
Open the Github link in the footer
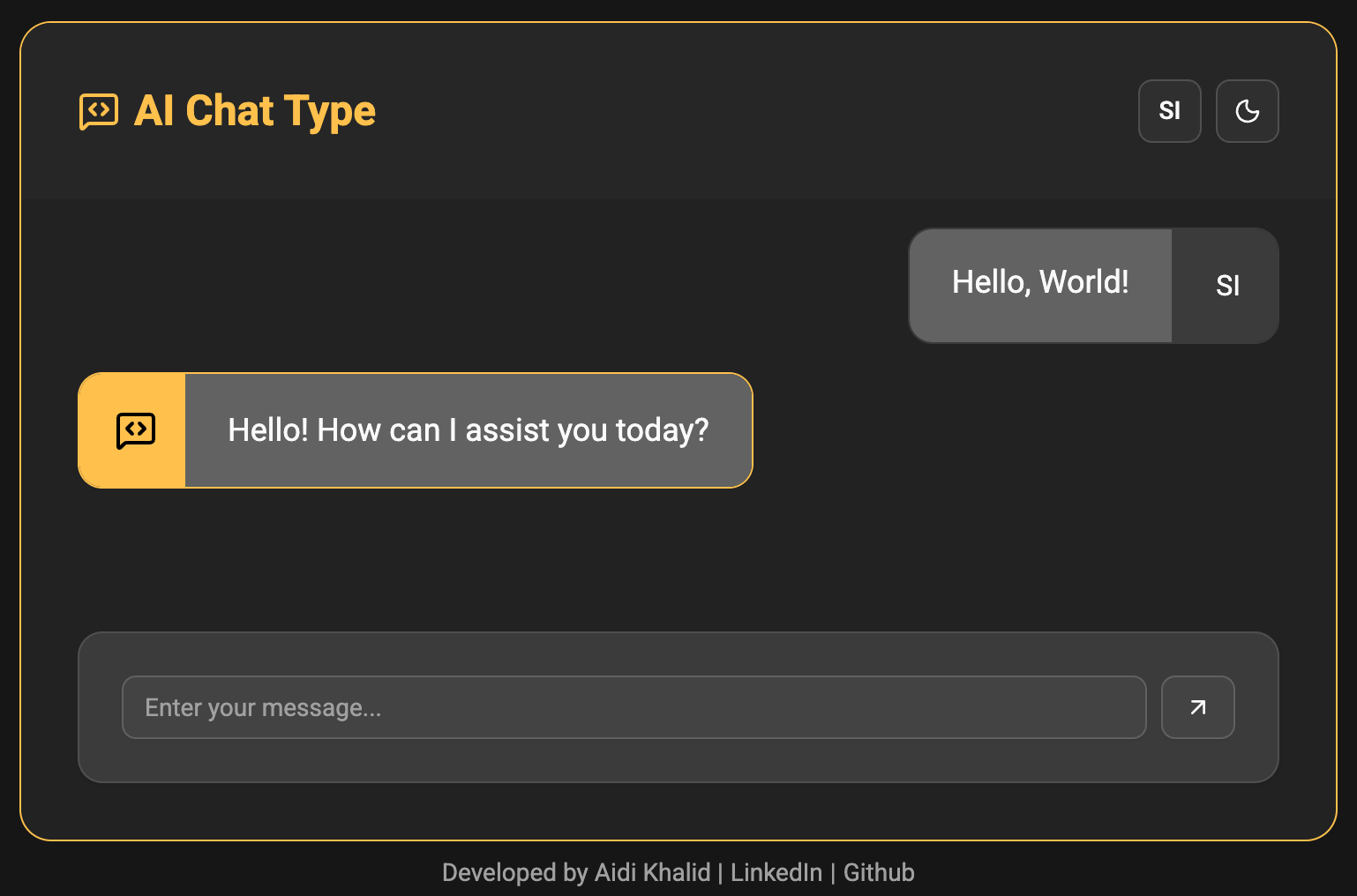click(x=879, y=872)
